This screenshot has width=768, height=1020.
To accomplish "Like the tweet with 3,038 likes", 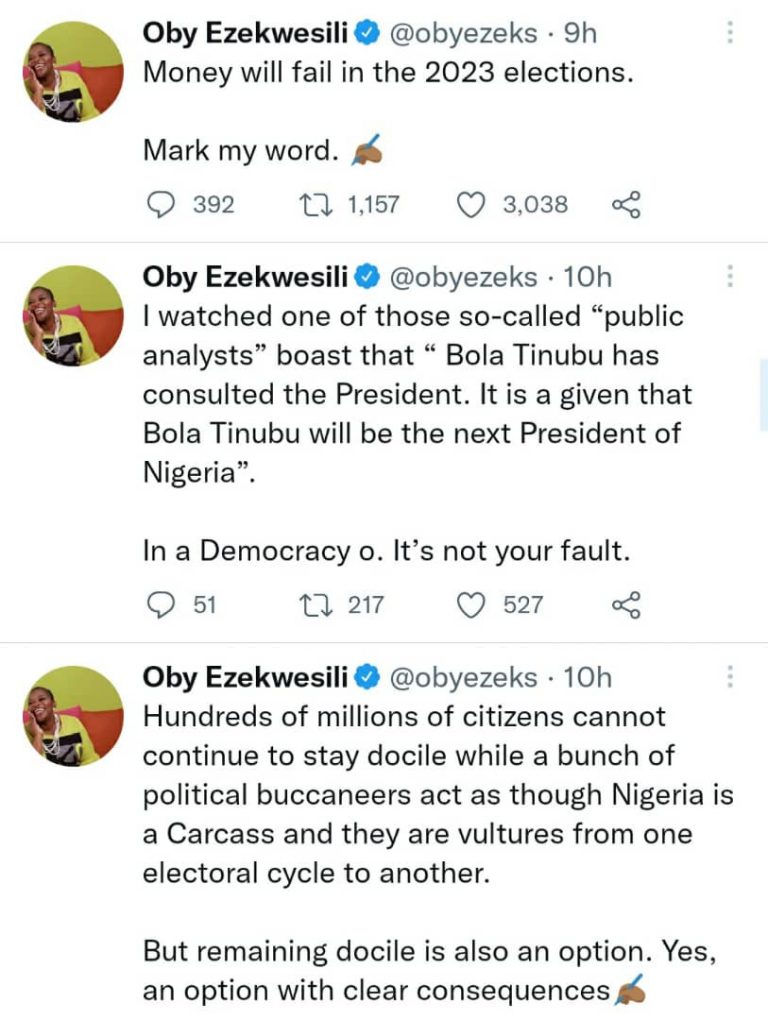I will [470, 205].
